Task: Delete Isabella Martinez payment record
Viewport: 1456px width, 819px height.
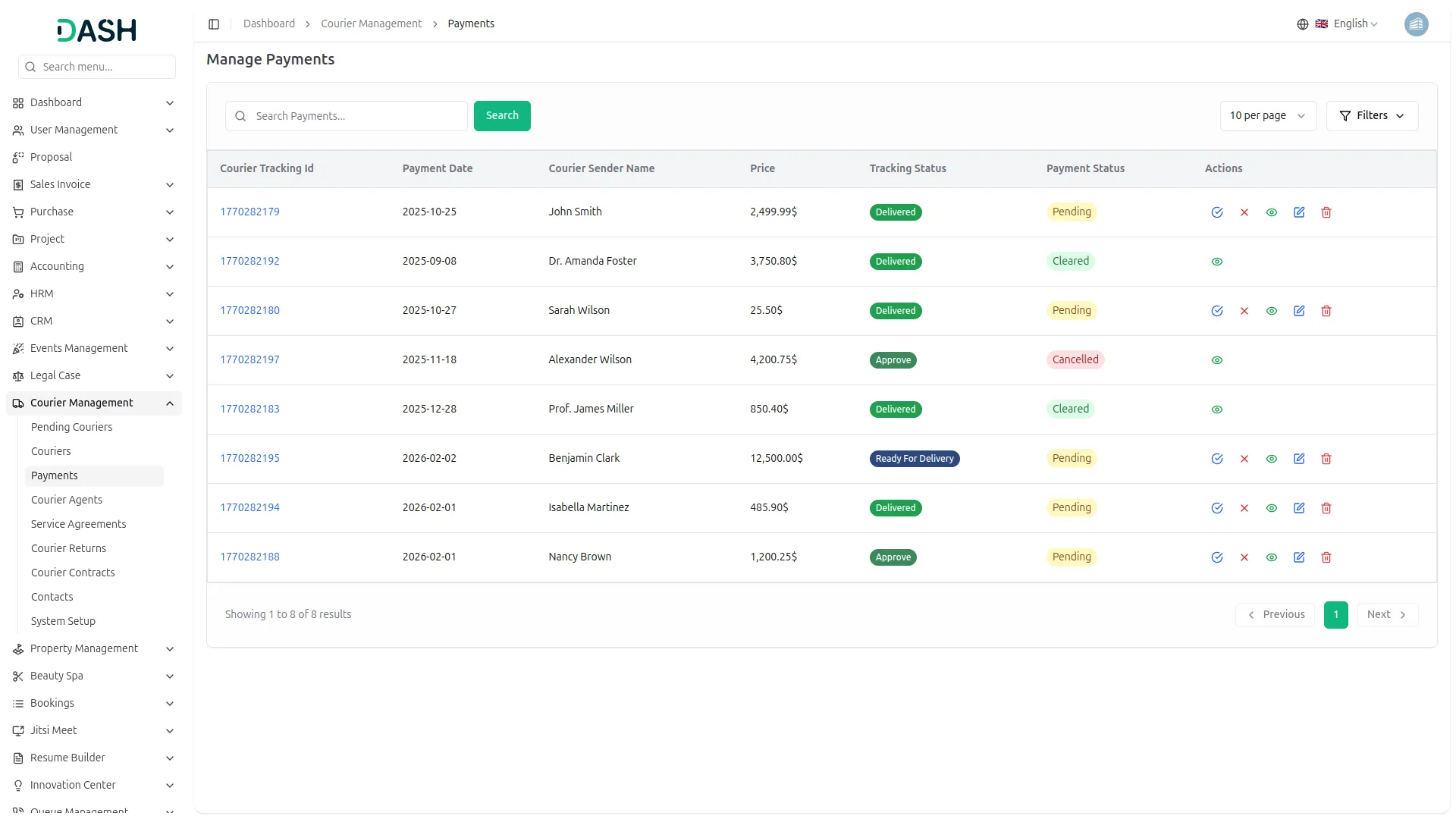Action: (1326, 508)
